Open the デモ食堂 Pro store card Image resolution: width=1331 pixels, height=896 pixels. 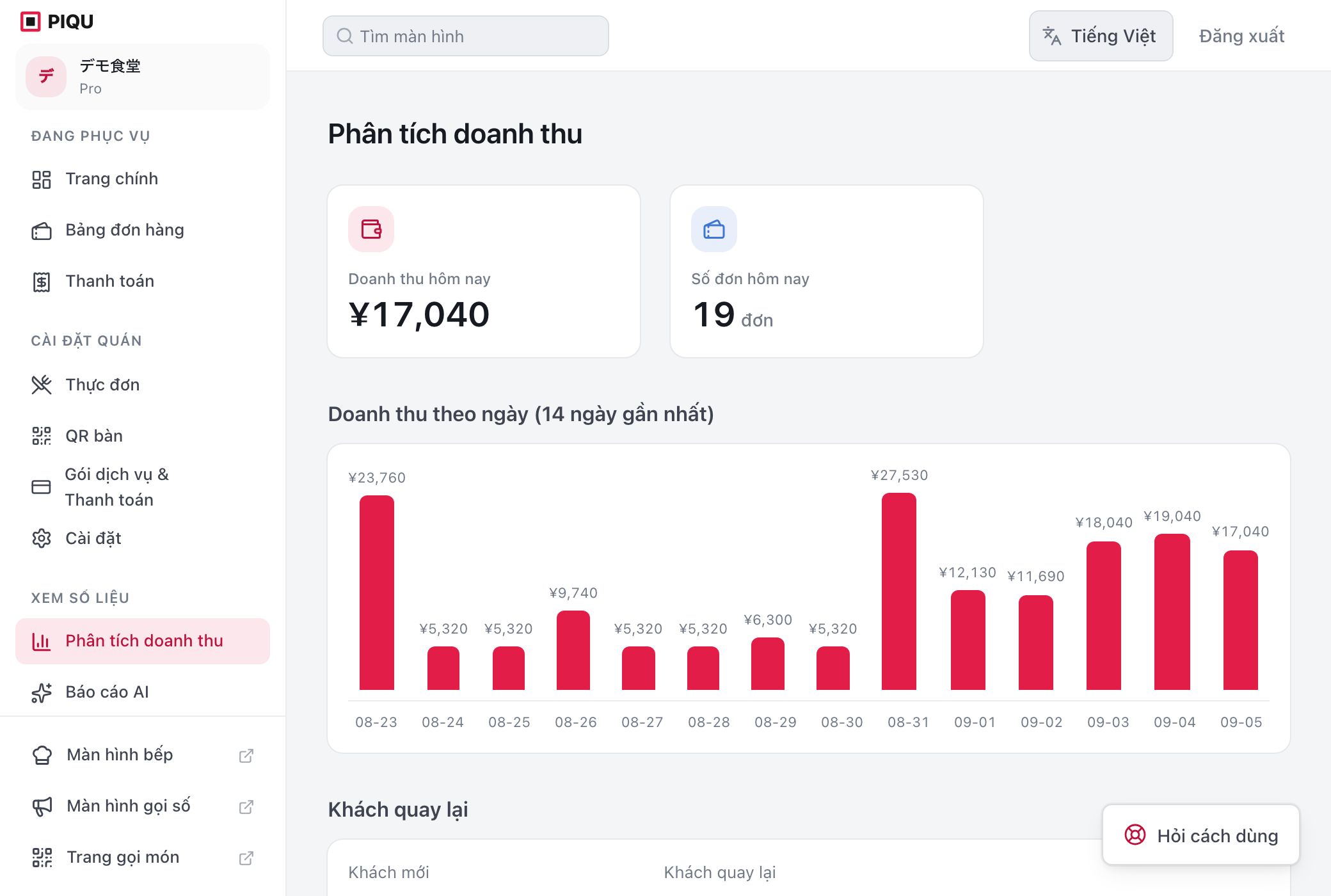pyautogui.click(x=143, y=77)
